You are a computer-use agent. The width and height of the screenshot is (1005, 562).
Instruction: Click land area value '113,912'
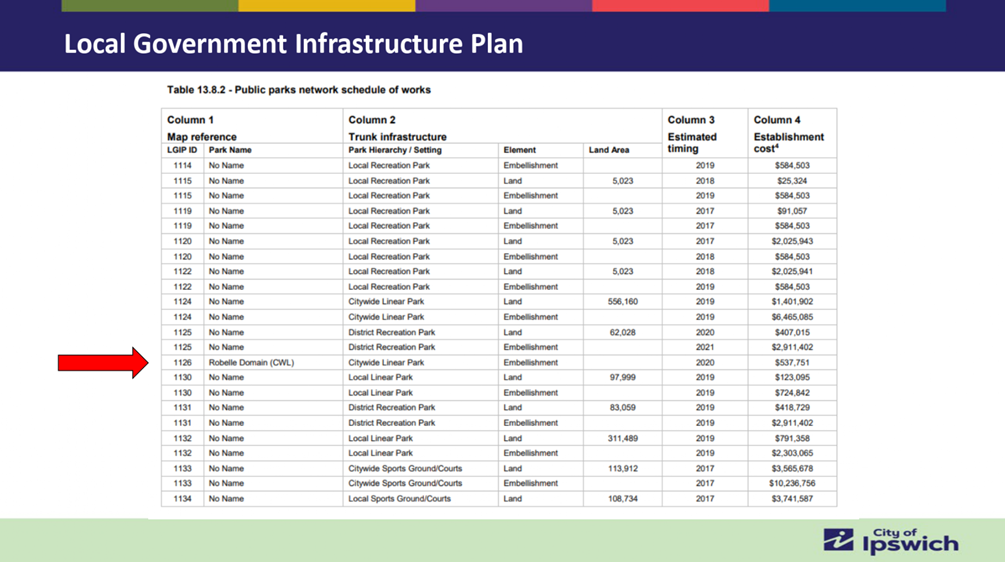pyautogui.click(x=623, y=468)
